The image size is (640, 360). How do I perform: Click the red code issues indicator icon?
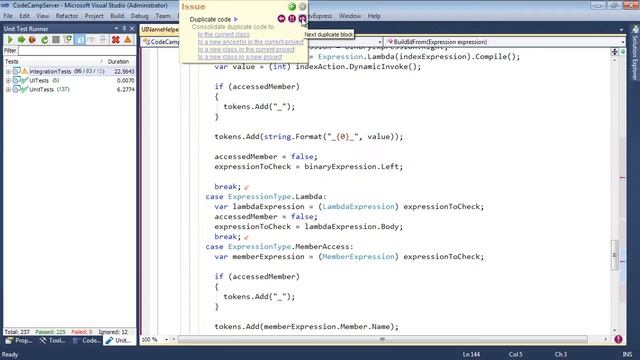pyautogui.click(x=618, y=339)
